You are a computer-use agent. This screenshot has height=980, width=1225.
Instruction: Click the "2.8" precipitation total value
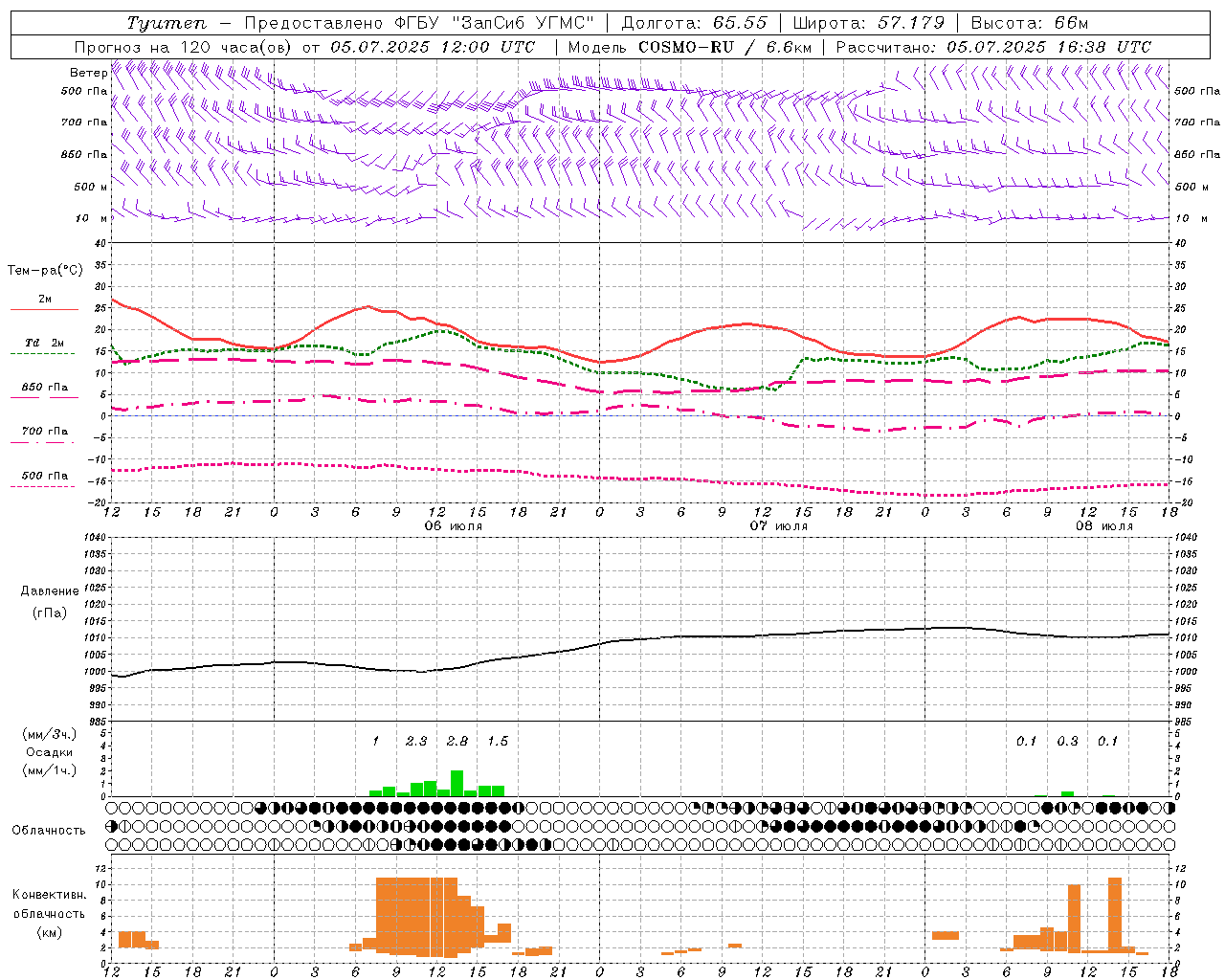click(x=457, y=741)
